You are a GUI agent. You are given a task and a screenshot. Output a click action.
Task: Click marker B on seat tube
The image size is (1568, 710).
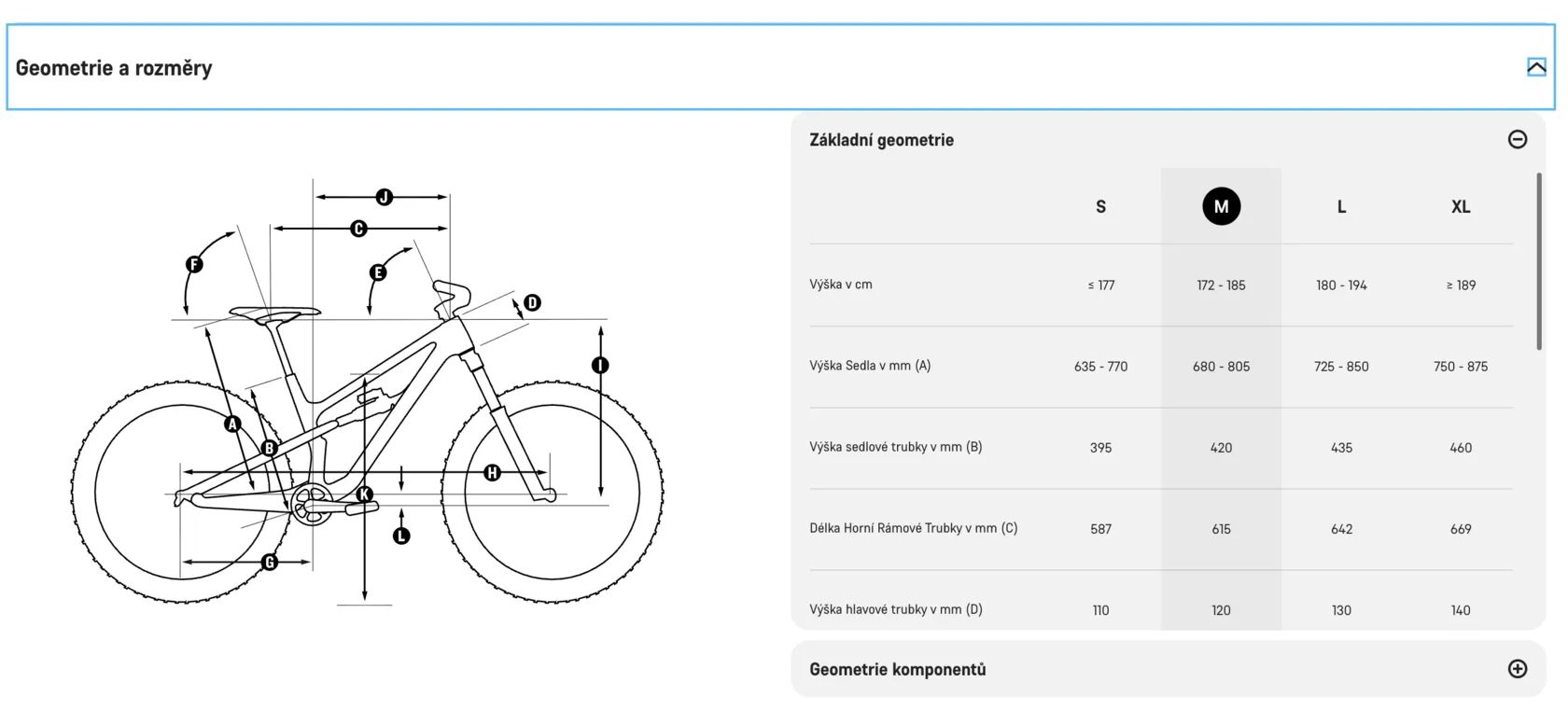click(x=270, y=448)
